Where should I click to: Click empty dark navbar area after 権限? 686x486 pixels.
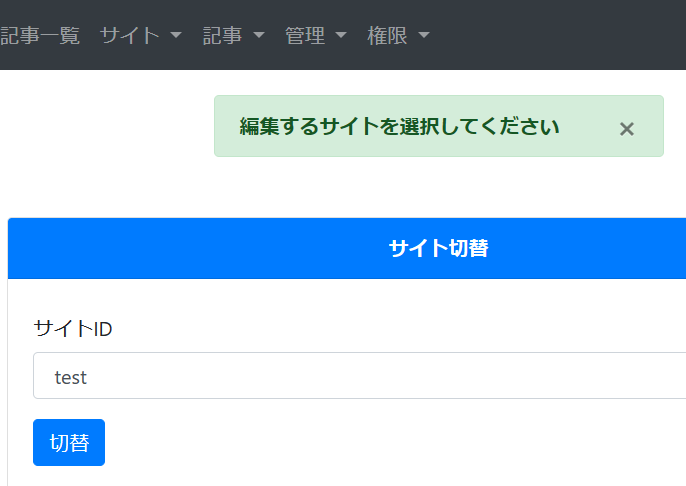coord(560,36)
